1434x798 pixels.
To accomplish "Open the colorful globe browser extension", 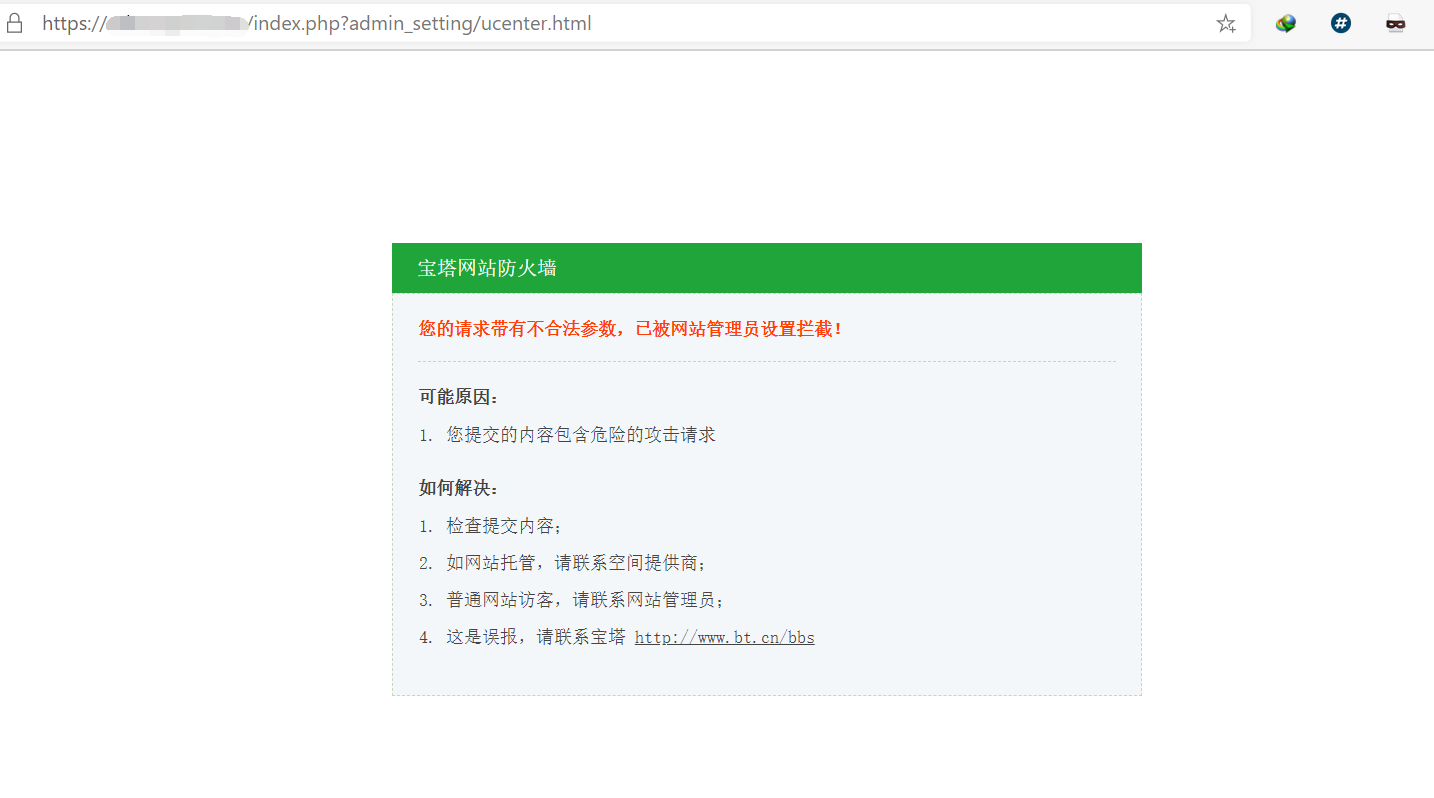I will pyautogui.click(x=1286, y=23).
